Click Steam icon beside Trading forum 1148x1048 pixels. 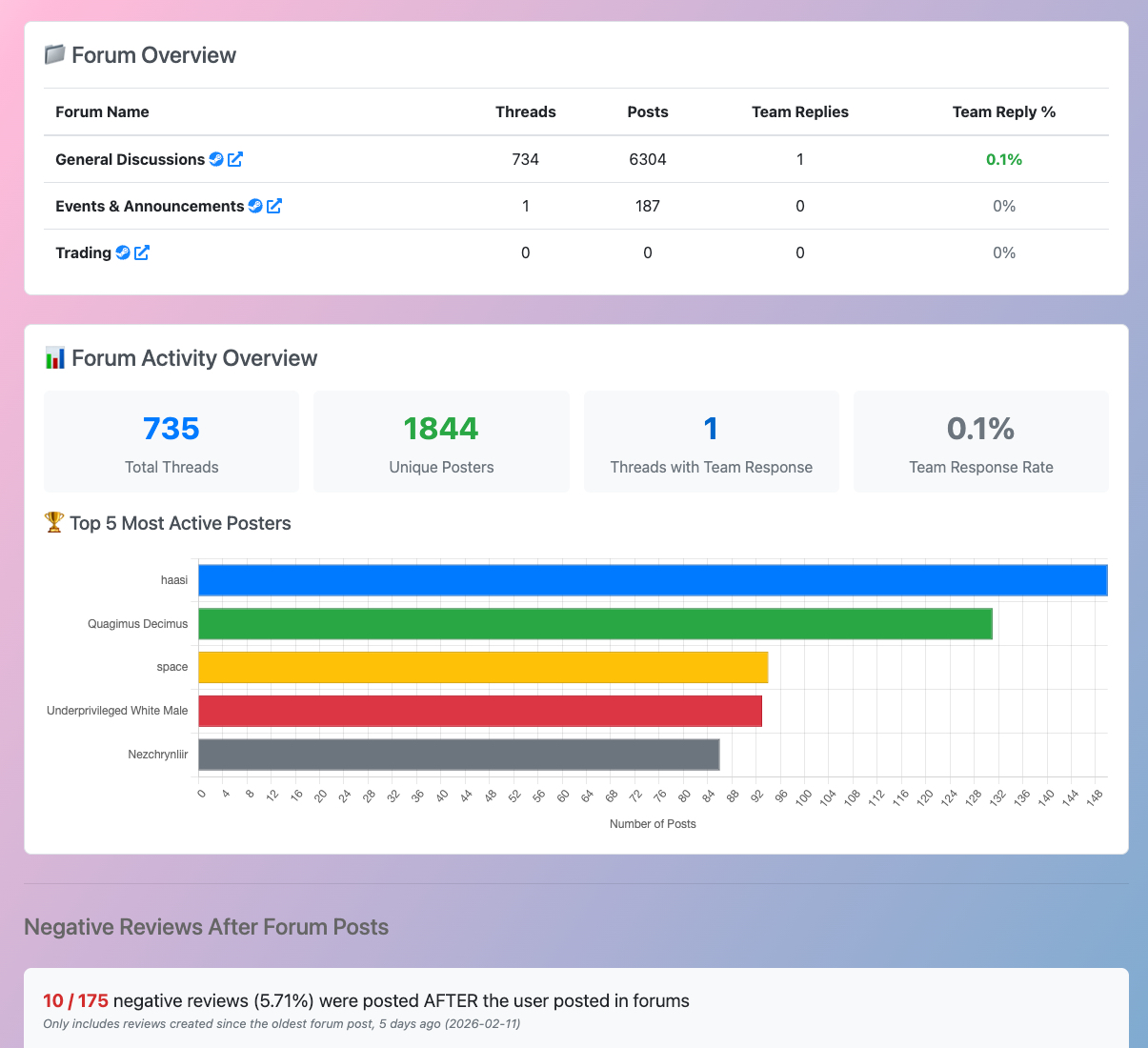123,252
